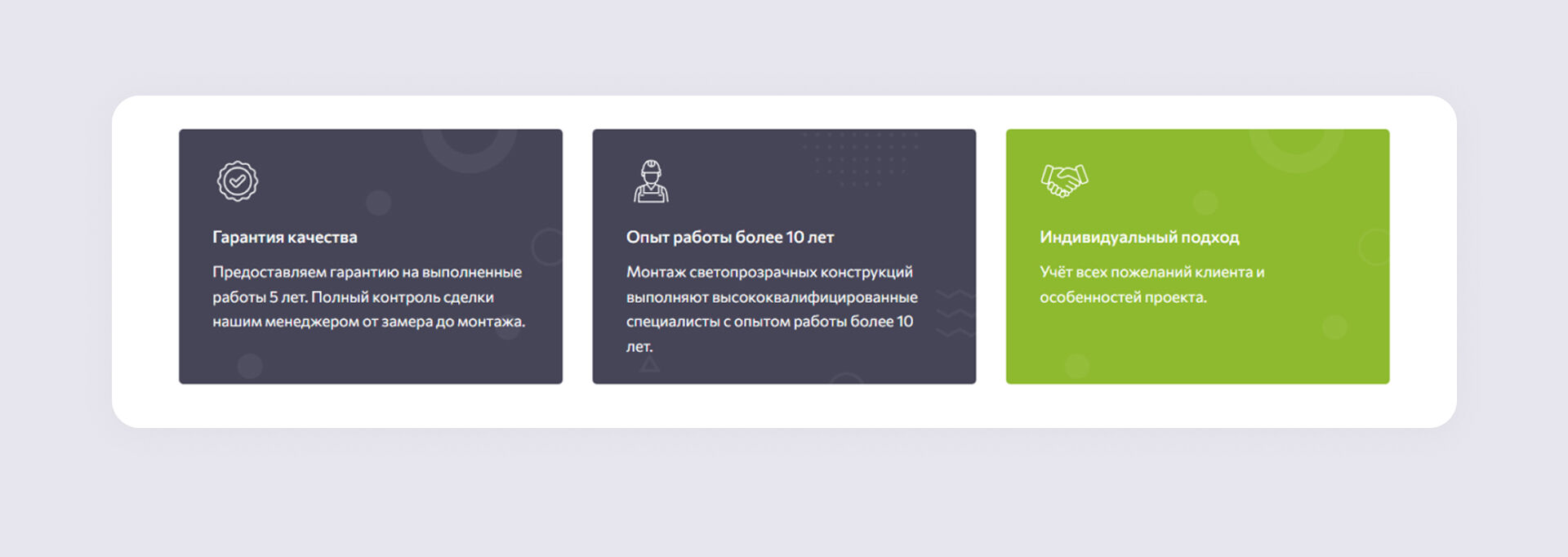Click the small triangle outline in middle card

tap(649, 364)
